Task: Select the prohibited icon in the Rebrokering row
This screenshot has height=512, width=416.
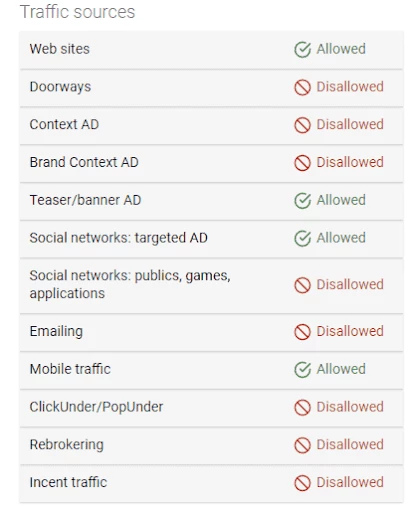Action: tap(302, 445)
